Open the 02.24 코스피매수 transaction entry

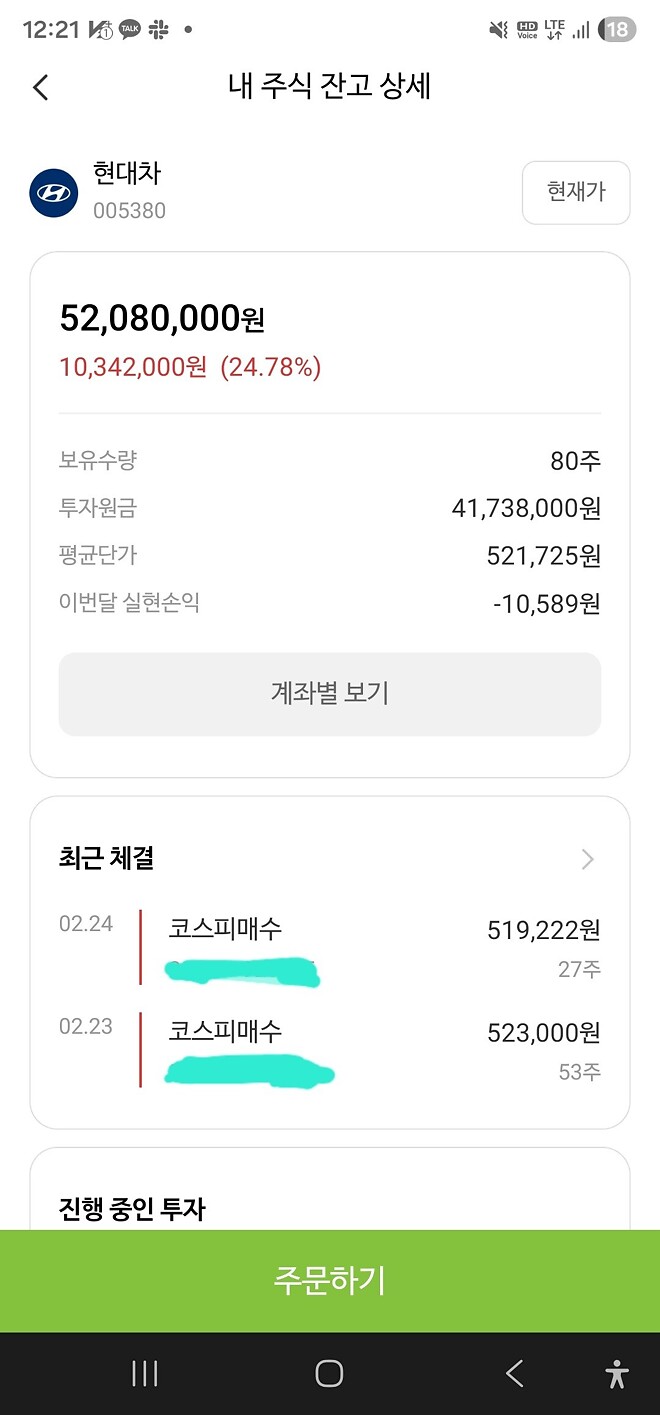pos(330,945)
